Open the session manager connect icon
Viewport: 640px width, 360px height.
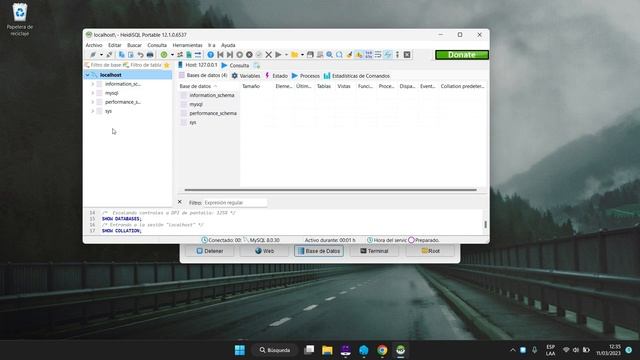[93, 55]
